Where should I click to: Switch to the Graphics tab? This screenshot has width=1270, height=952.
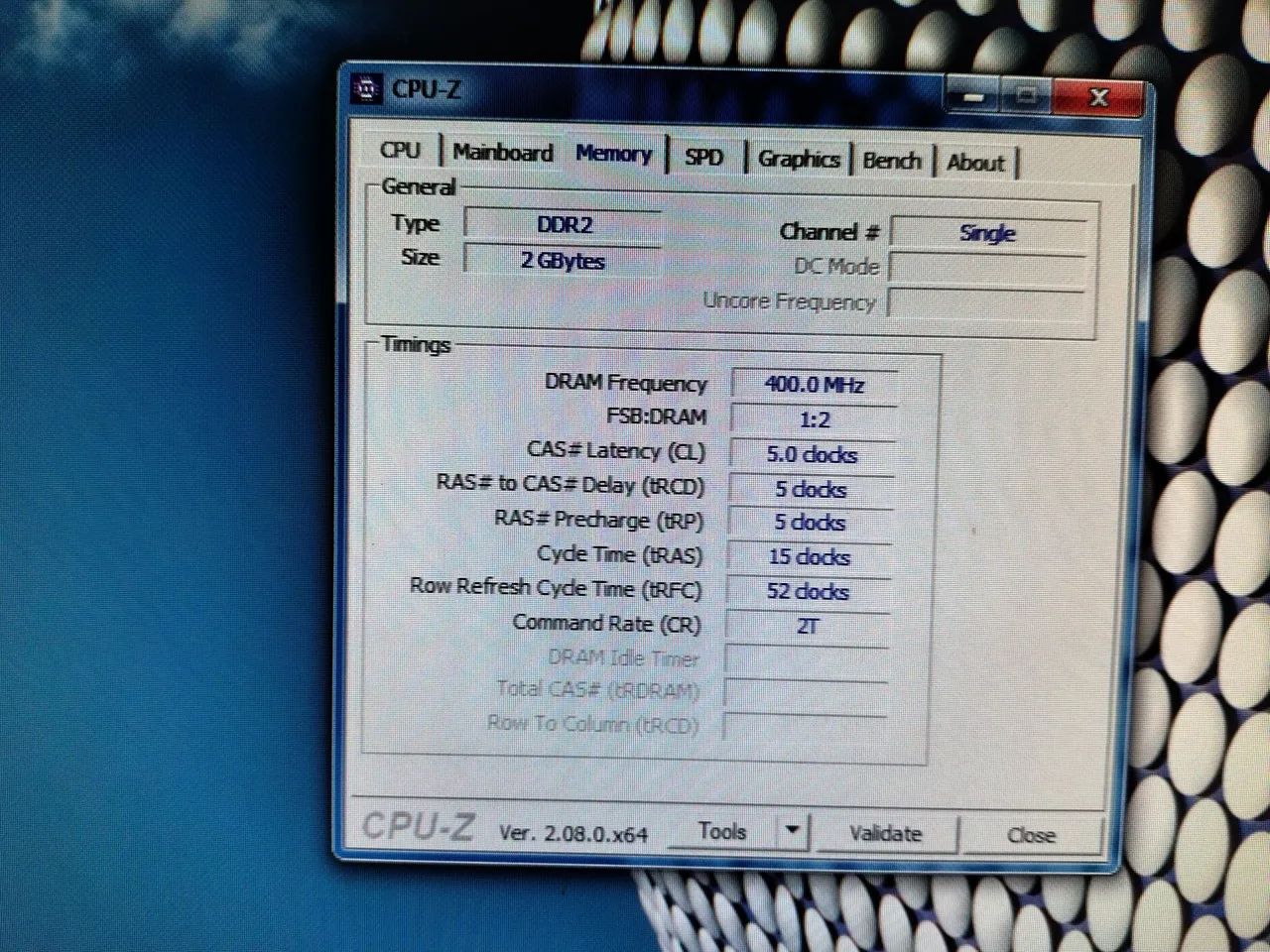tap(799, 159)
